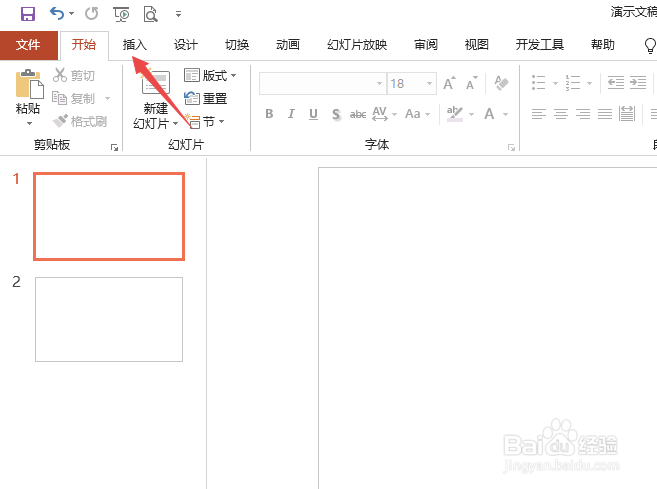This screenshot has height=489, width=657.
Task: Increase font size with the larger A icon
Action: [449, 83]
